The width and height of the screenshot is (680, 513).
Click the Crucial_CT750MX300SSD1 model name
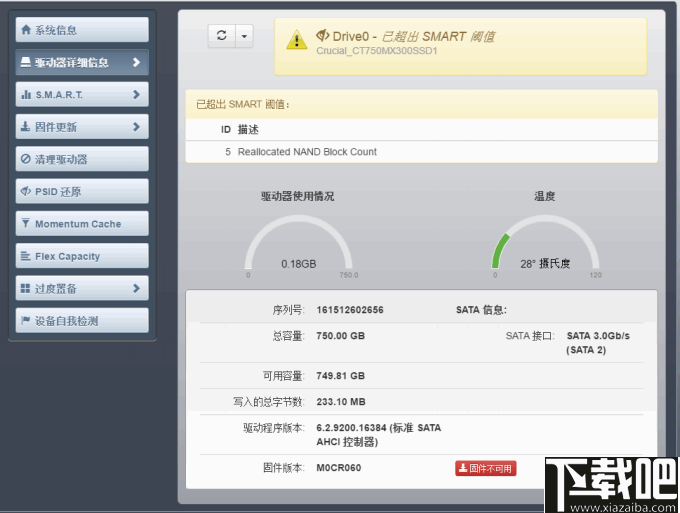(x=377, y=51)
